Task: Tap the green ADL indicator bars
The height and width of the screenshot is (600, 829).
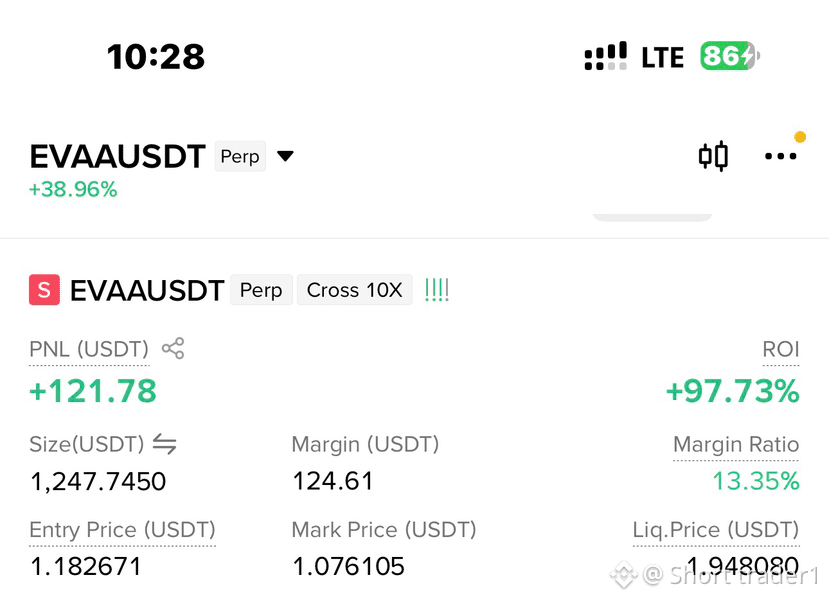Action: (437, 290)
